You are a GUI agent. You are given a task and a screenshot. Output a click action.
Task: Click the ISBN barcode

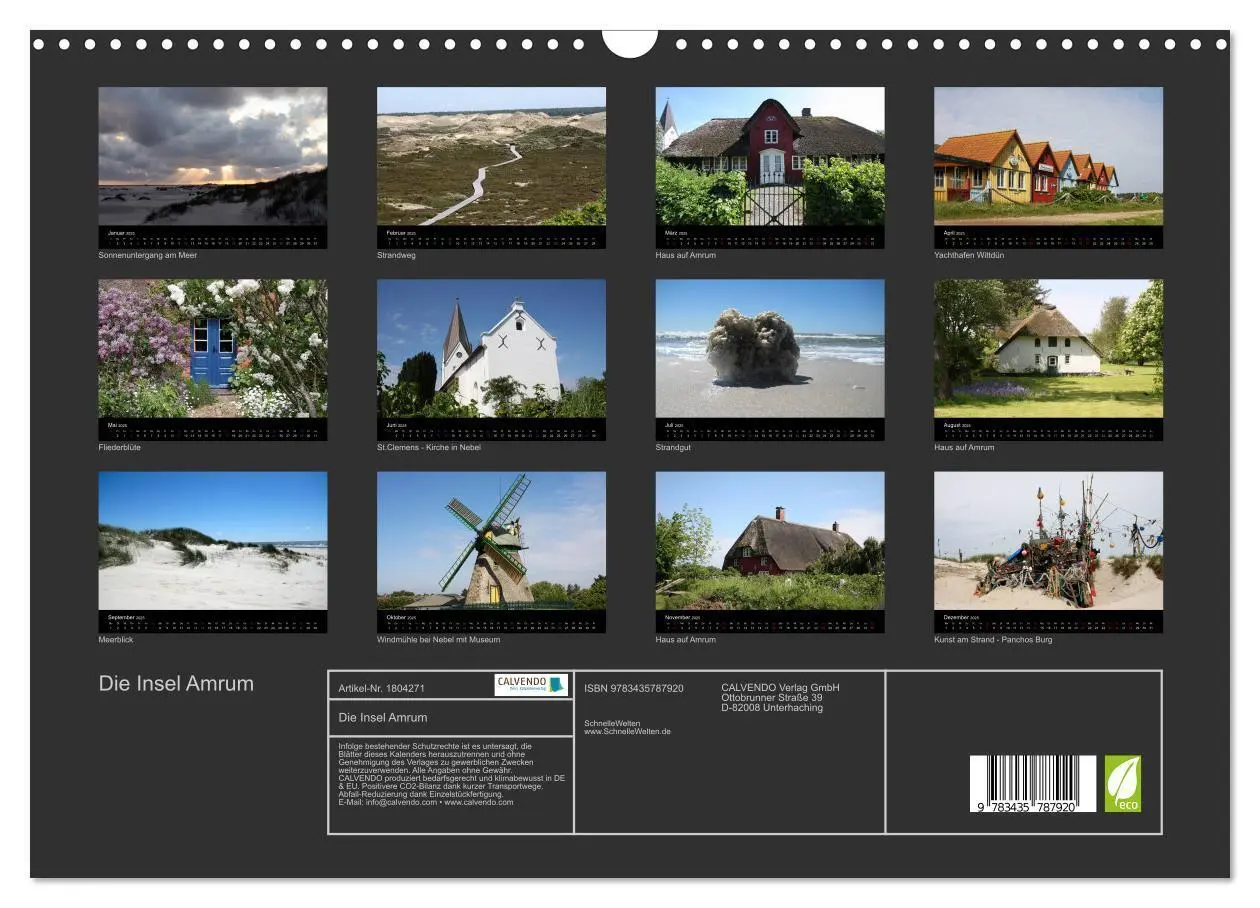point(1031,783)
